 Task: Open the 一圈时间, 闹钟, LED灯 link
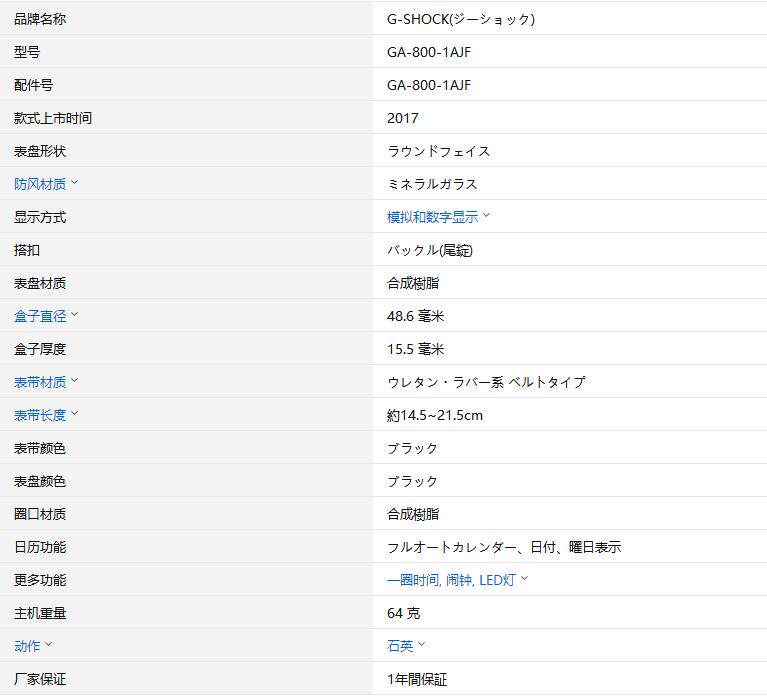tap(451, 580)
